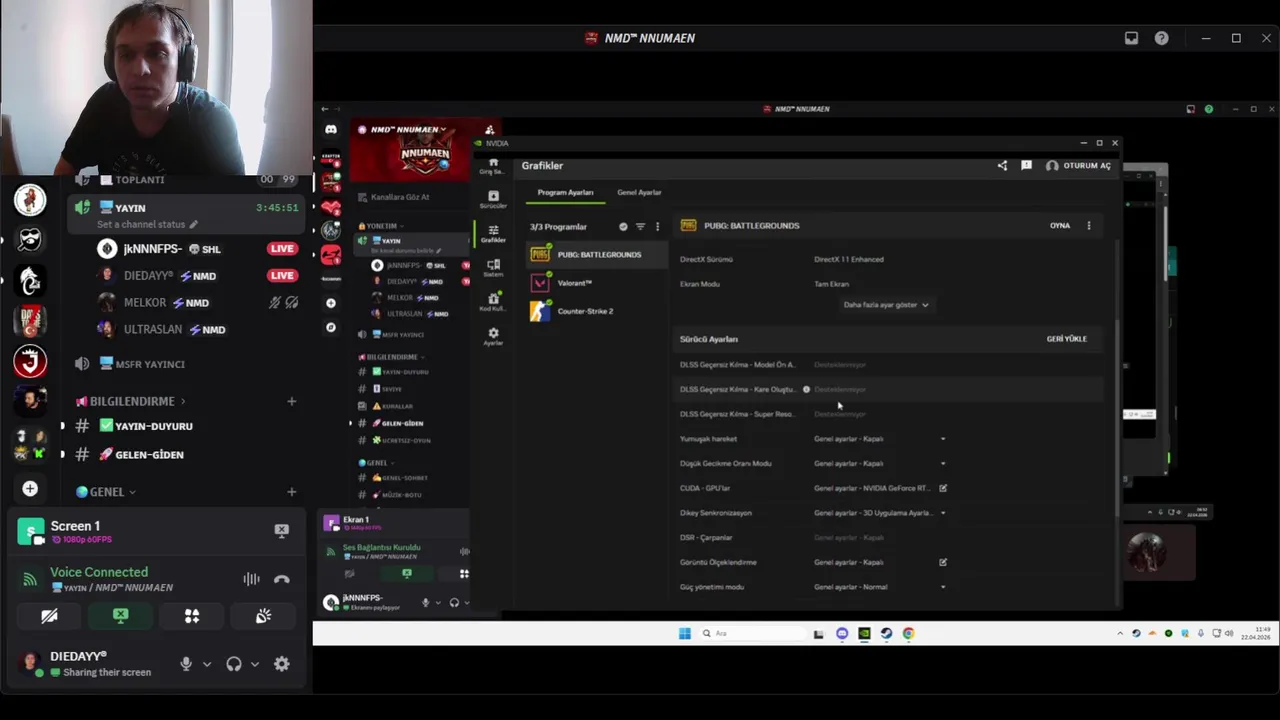Edit CUDA - GPU'lar setting

943,488
